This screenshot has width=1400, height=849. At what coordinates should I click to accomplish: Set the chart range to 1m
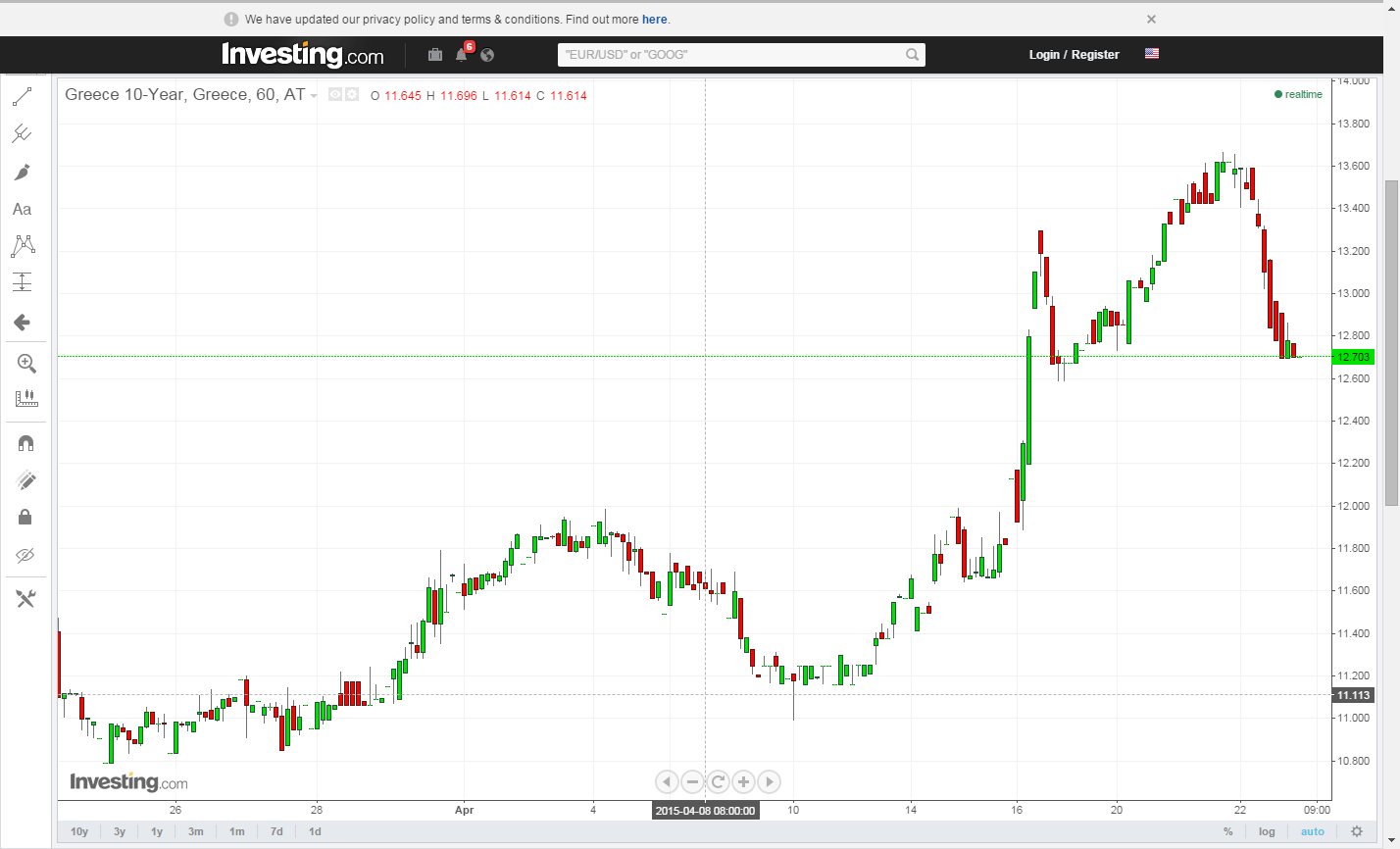point(237,831)
